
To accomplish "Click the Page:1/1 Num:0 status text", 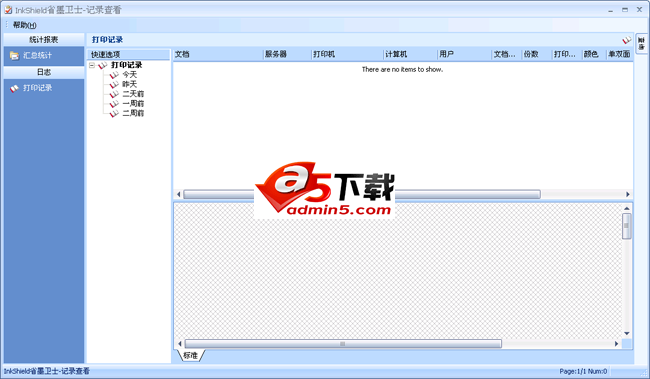I will pyautogui.click(x=583, y=372).
